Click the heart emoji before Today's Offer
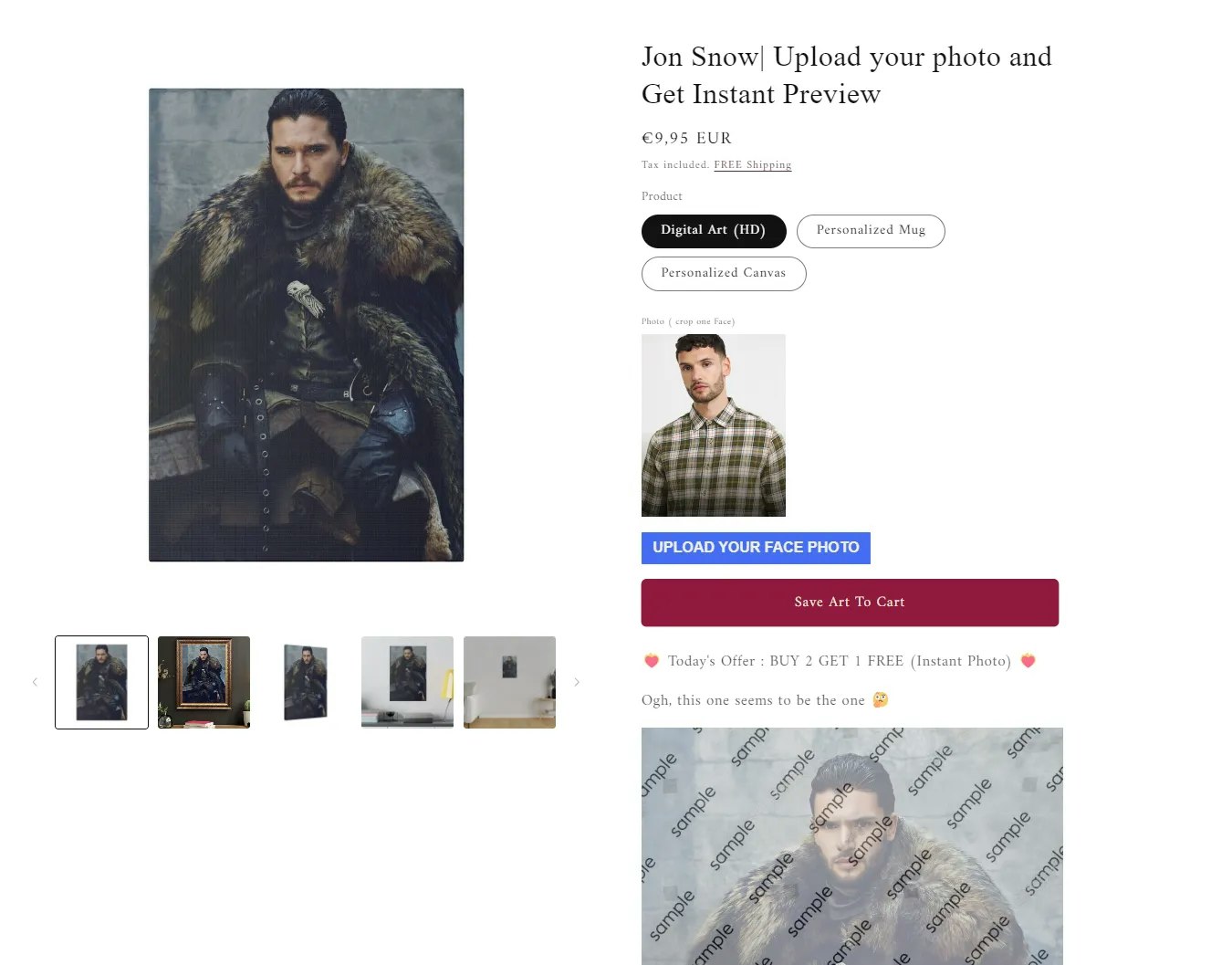Image resolution: width=1232 pixels, height=965 pixels. point(651,661)
